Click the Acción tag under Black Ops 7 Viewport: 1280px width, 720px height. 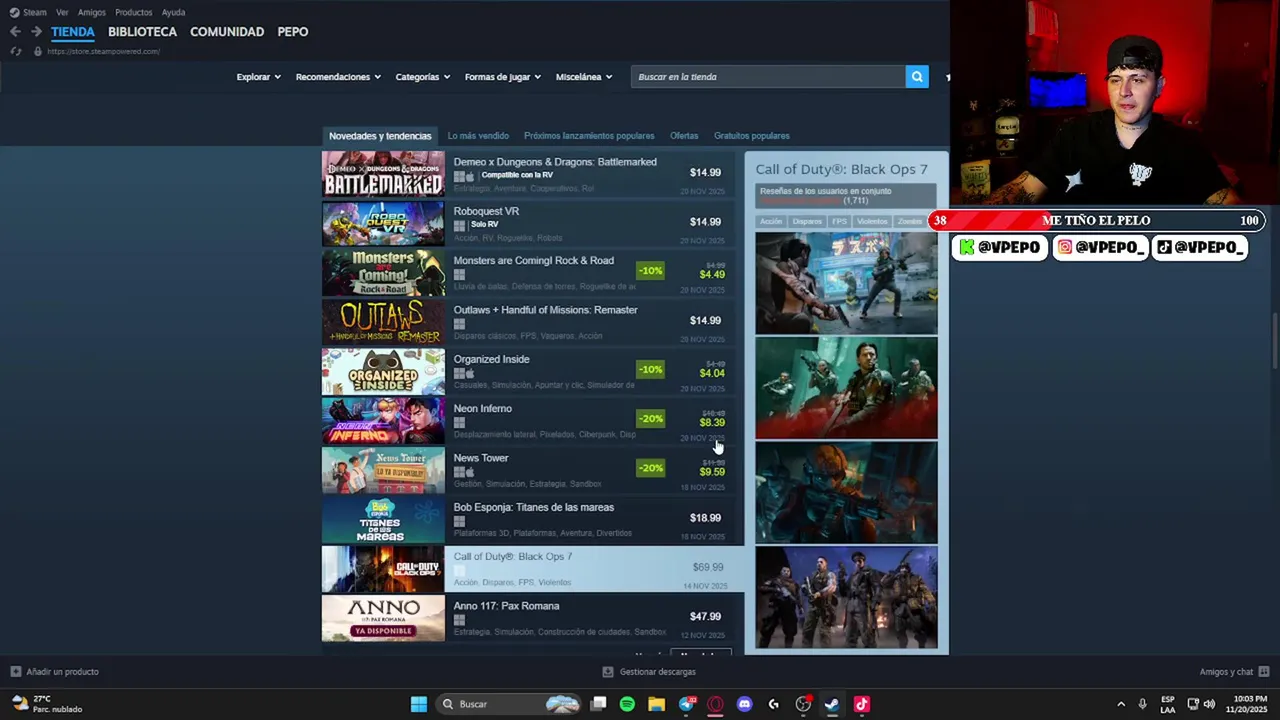pyautogui.click(x=771, y=221)
